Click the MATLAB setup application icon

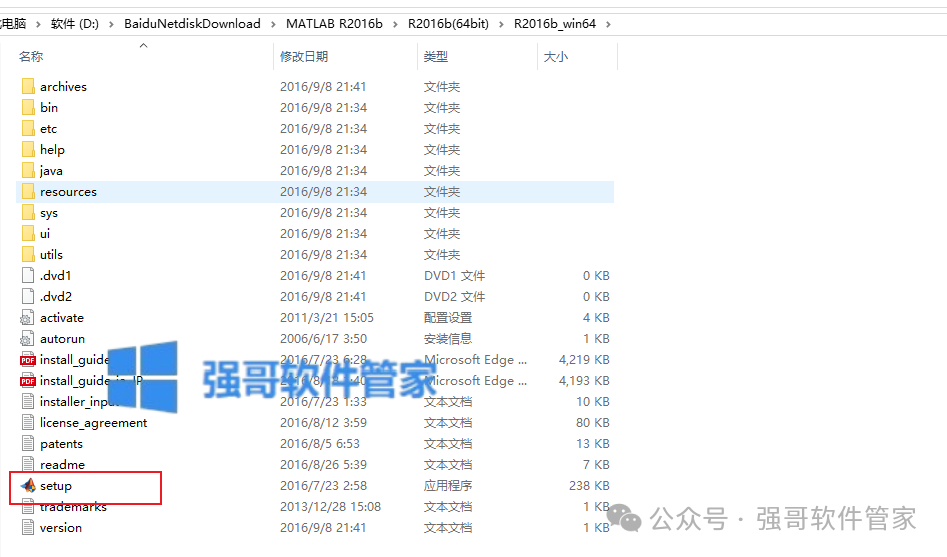(x=28, y=485)
